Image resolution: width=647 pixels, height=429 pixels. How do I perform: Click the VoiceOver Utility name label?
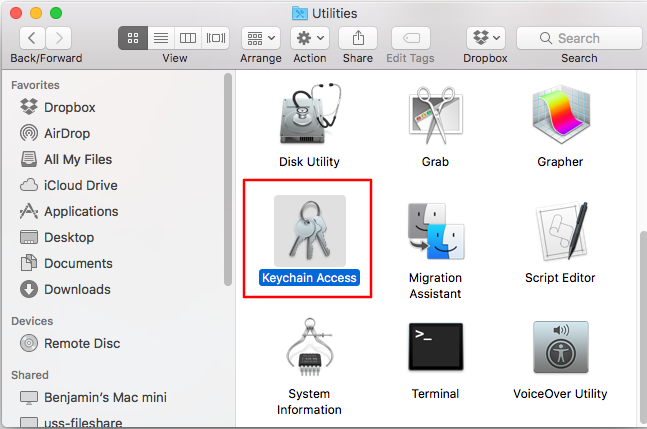(560, 394)
